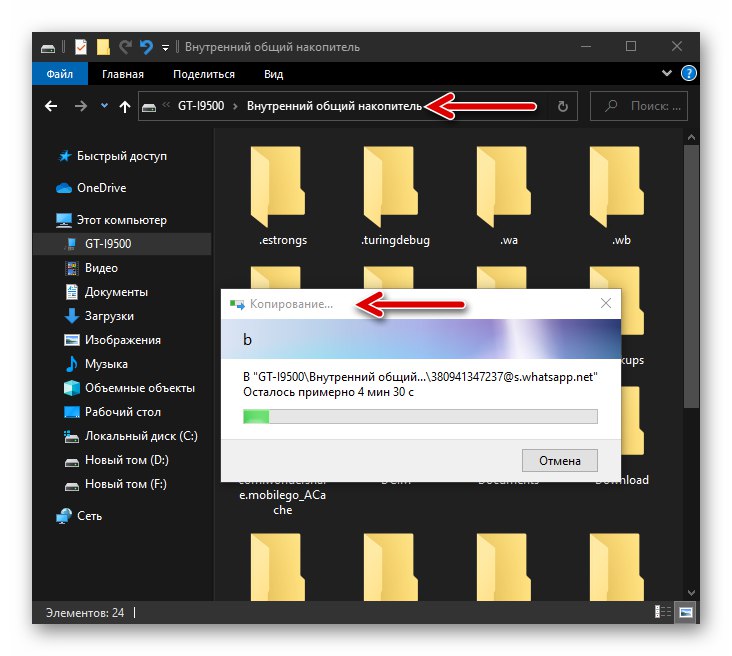The height and width of the screenshot is (656, 732).
Task: Go back with the left arrow
Action: pos(51,106)
